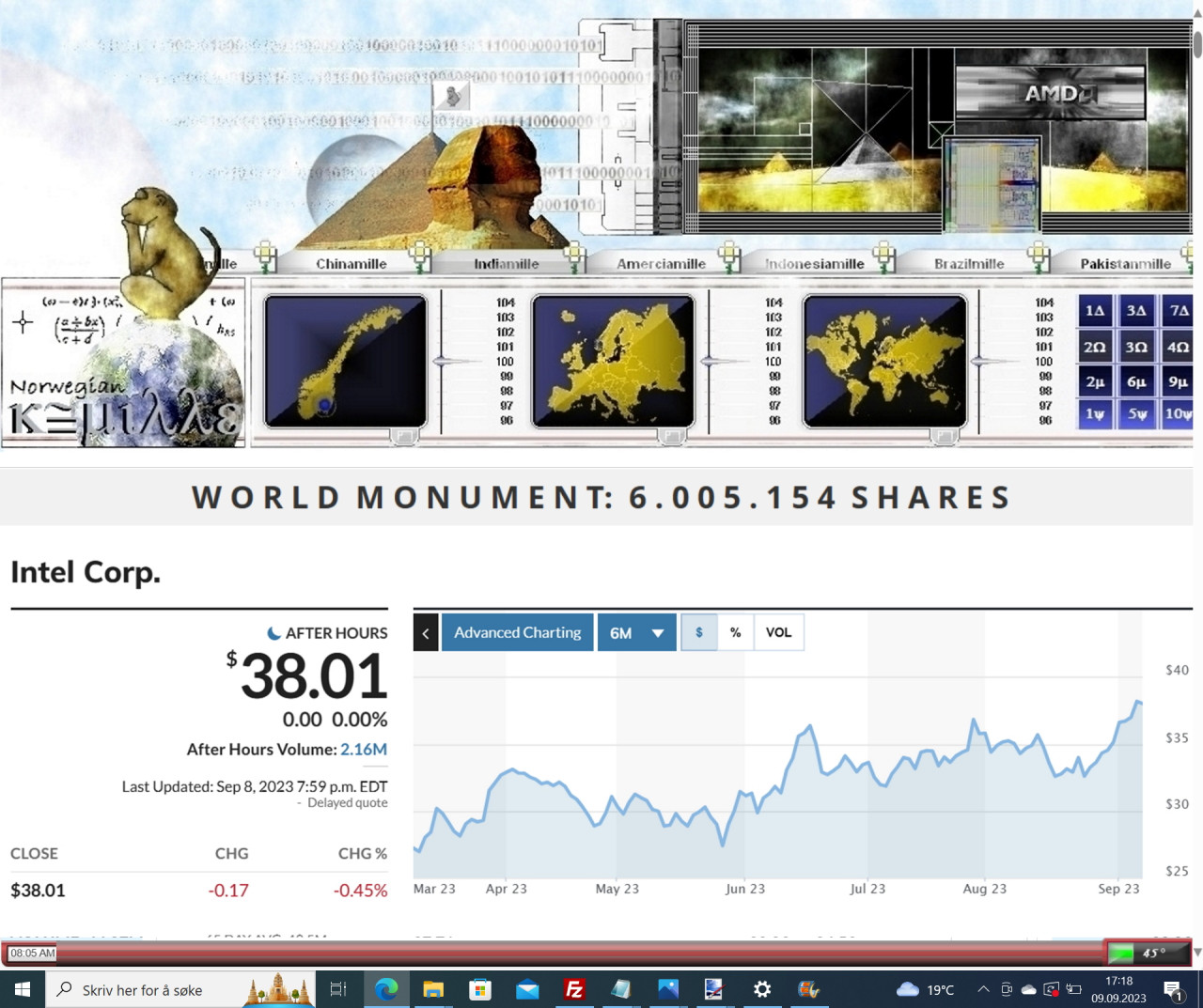Click the chart back arrow button
The width and height of the screenshot is (1203, 1008).
coord(426,632)
